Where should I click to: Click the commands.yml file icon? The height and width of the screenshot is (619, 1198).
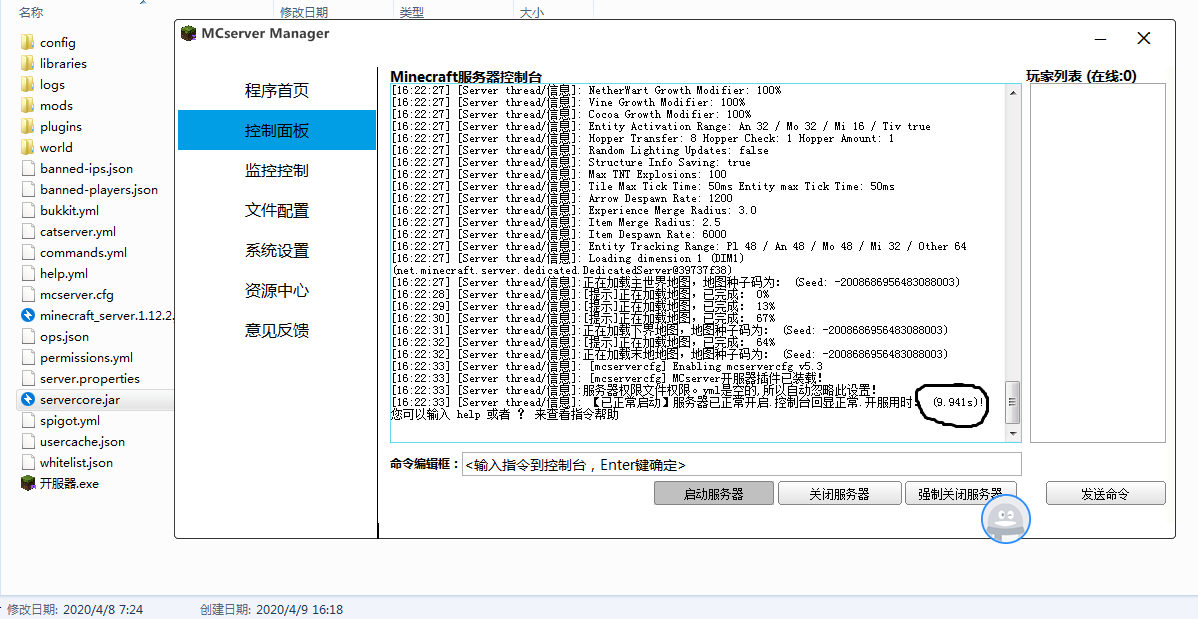click(28, 252)
